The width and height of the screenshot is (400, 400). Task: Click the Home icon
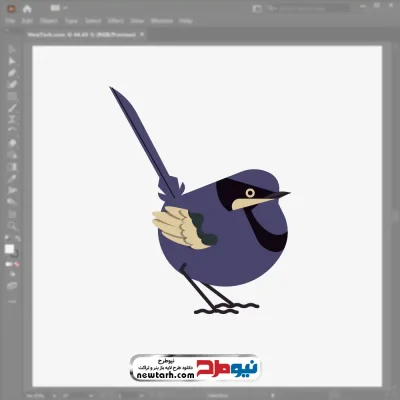coord(27,9)
